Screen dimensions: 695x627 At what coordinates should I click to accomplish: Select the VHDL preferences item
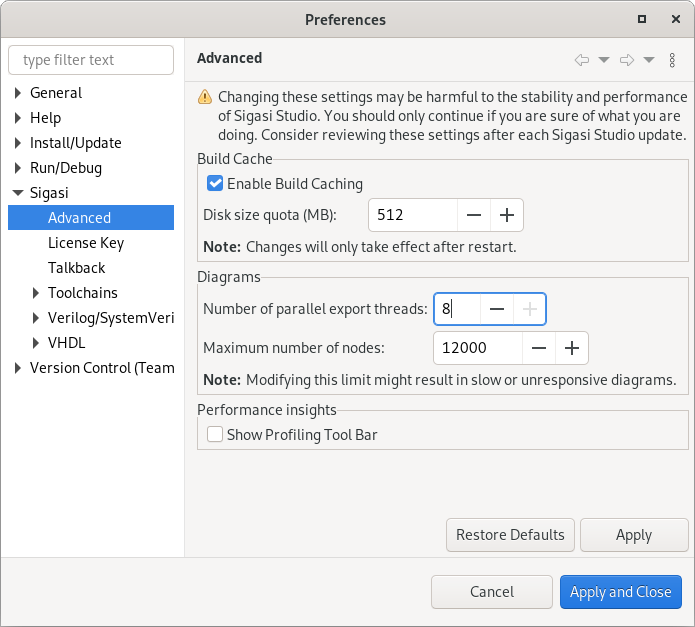[x=66, y=343]
